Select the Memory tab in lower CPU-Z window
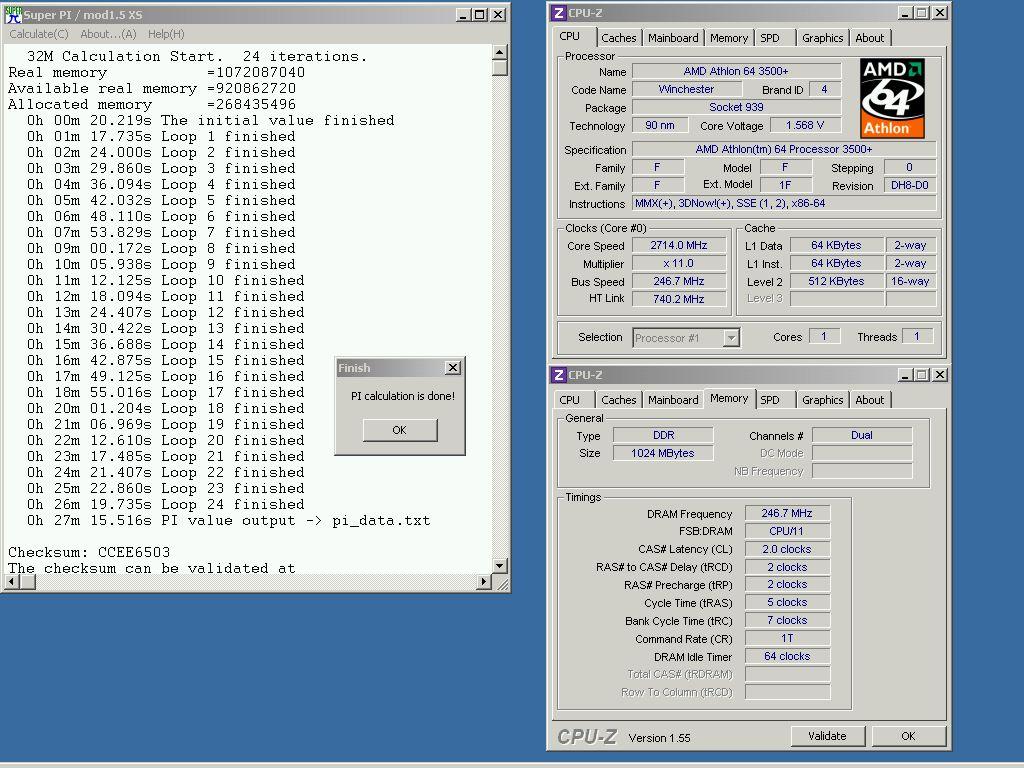The width and height of the screenshot is (1024, 768). click(x=729, y=398)
